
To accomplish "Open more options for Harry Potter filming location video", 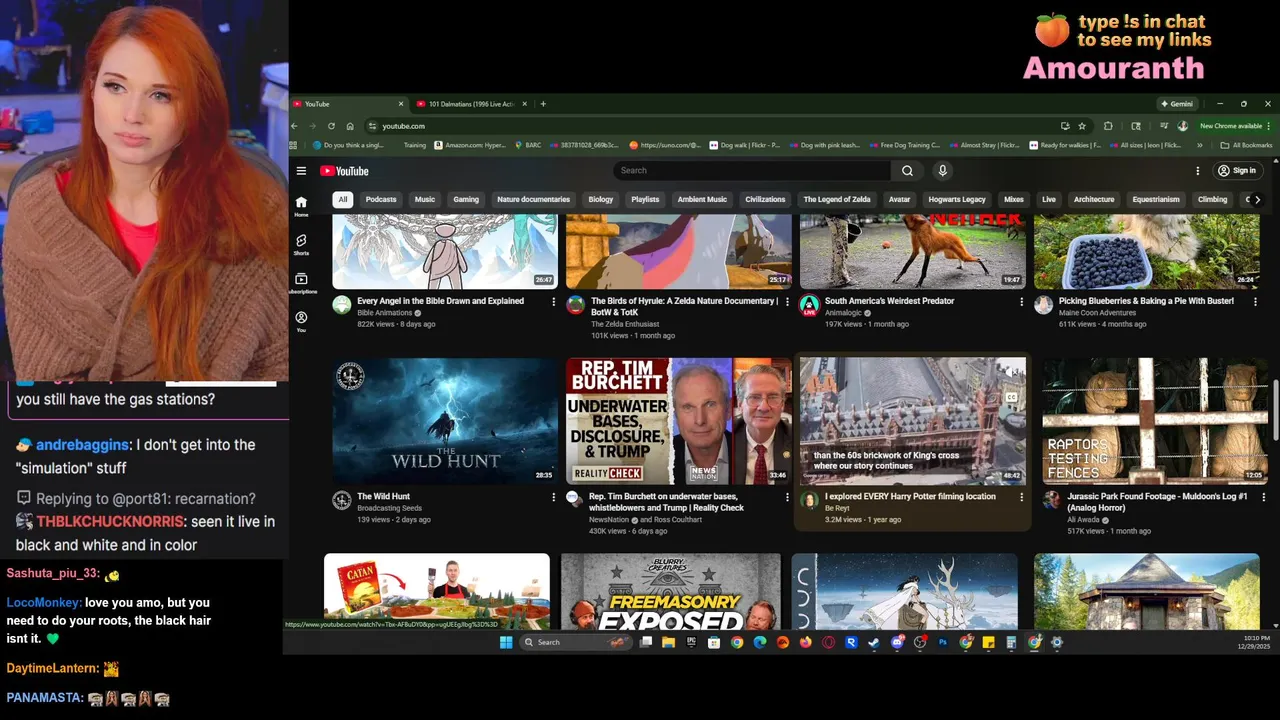I will [x=1021, y=497].
